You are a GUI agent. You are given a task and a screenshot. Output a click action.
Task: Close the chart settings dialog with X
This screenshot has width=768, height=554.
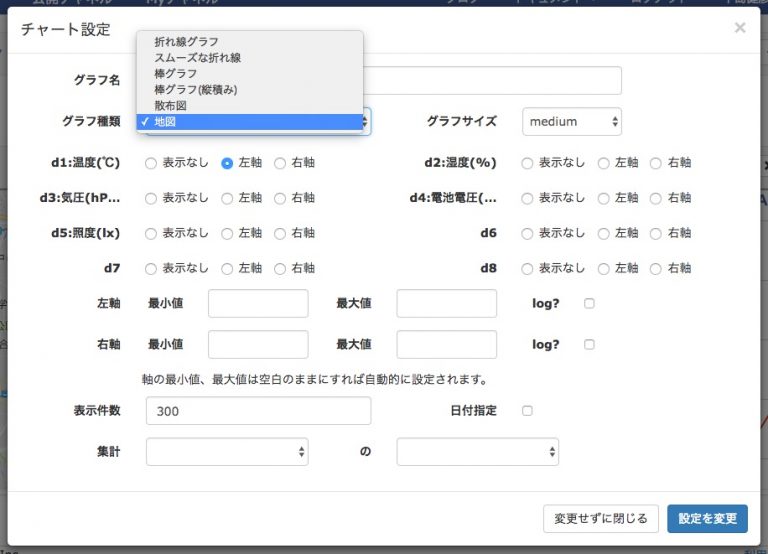tap(740, 28)
